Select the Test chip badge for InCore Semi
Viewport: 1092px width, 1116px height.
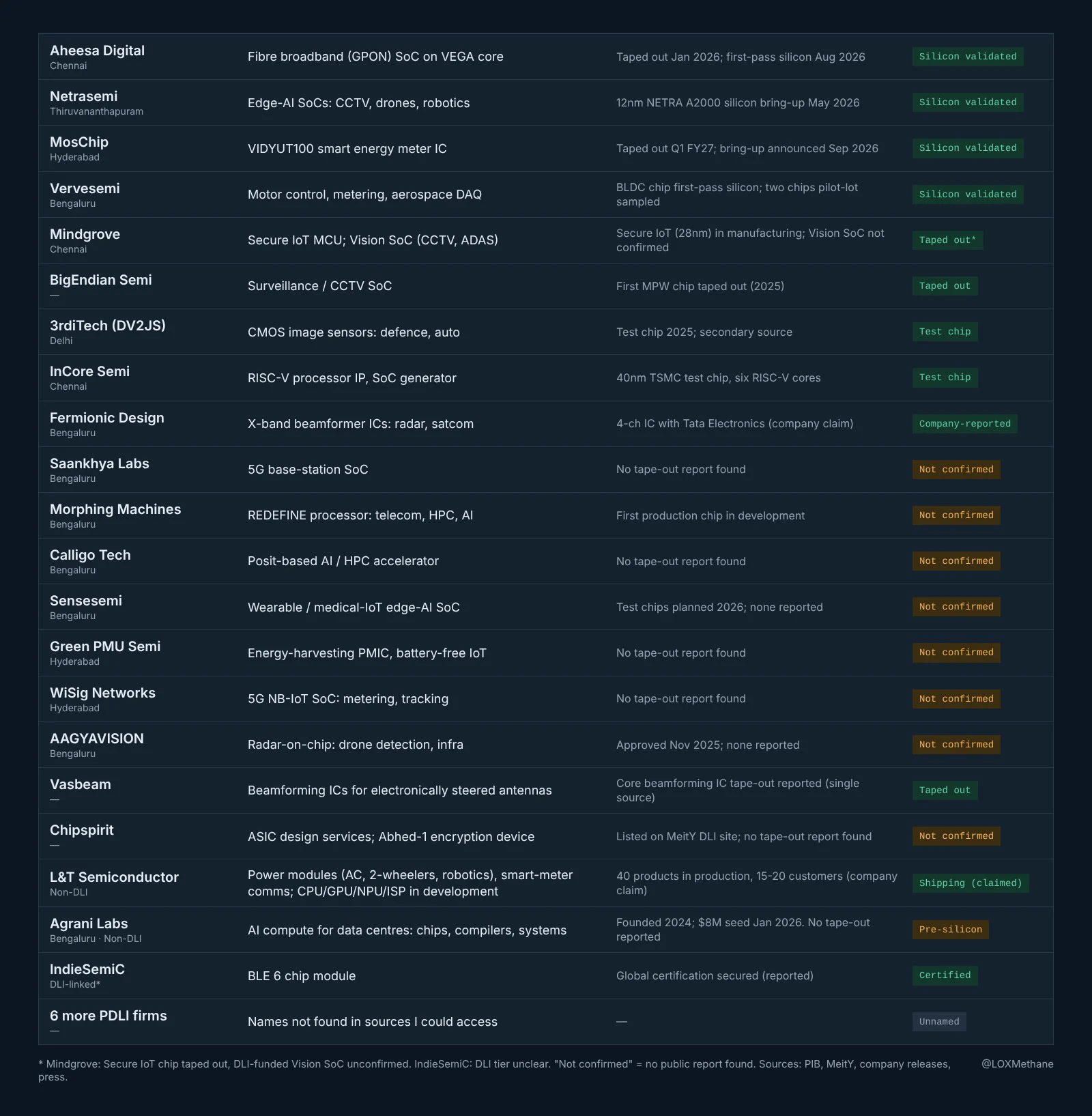pos(945,377)
